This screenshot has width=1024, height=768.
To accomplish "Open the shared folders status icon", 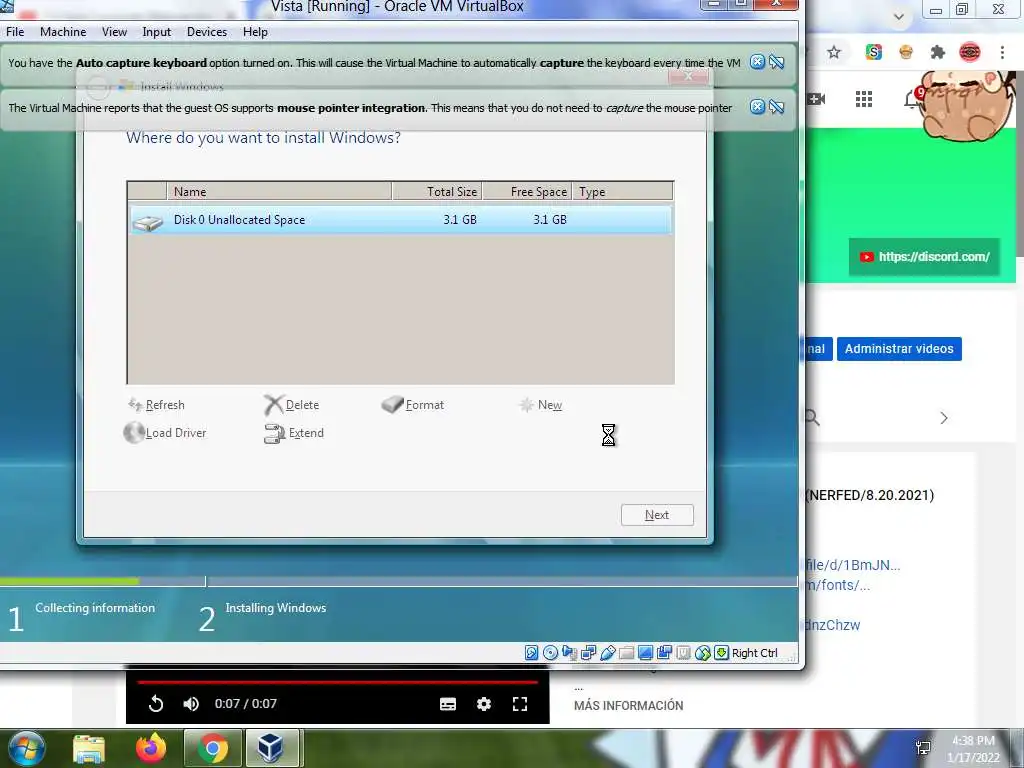I will click(626, 652).
